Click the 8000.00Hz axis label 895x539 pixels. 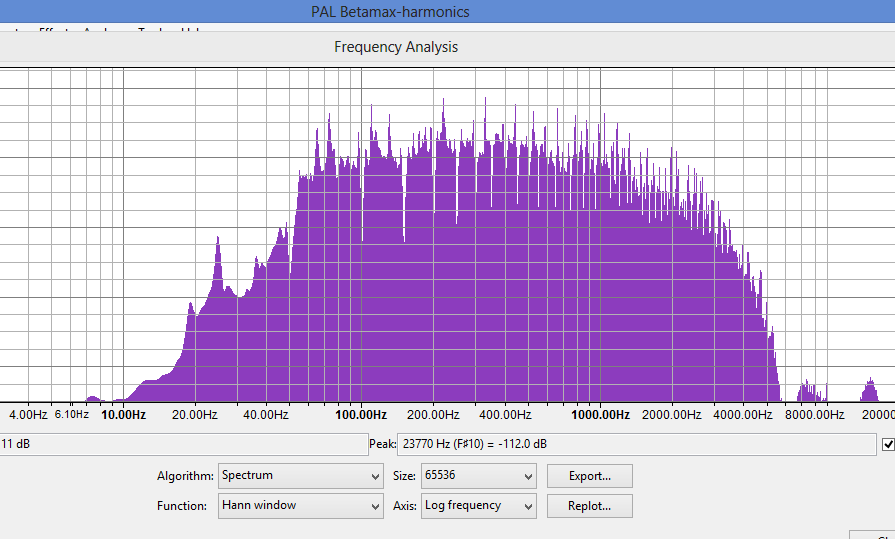[815, 415]
